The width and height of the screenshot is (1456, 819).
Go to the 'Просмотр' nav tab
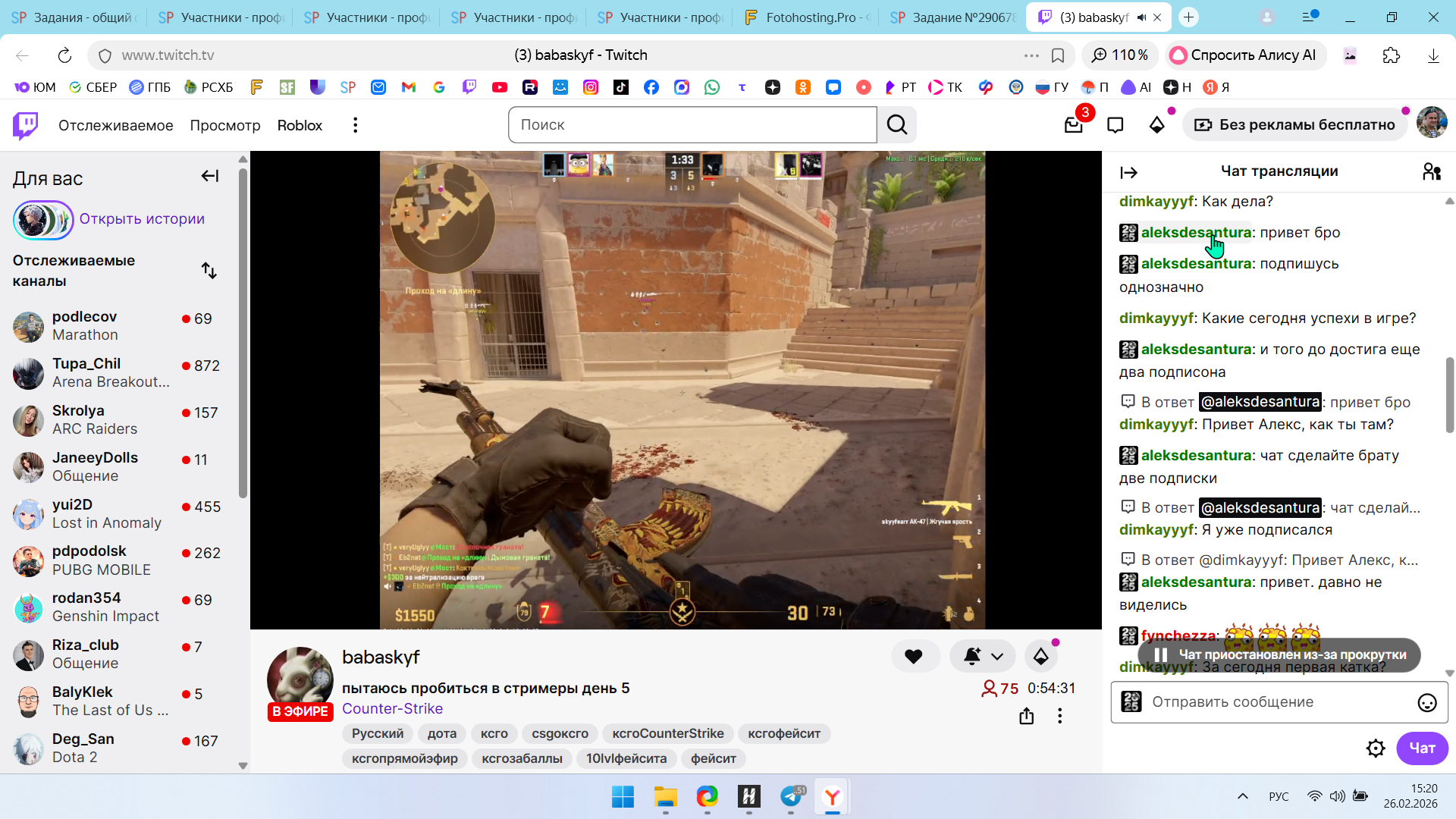coord(225,125)
